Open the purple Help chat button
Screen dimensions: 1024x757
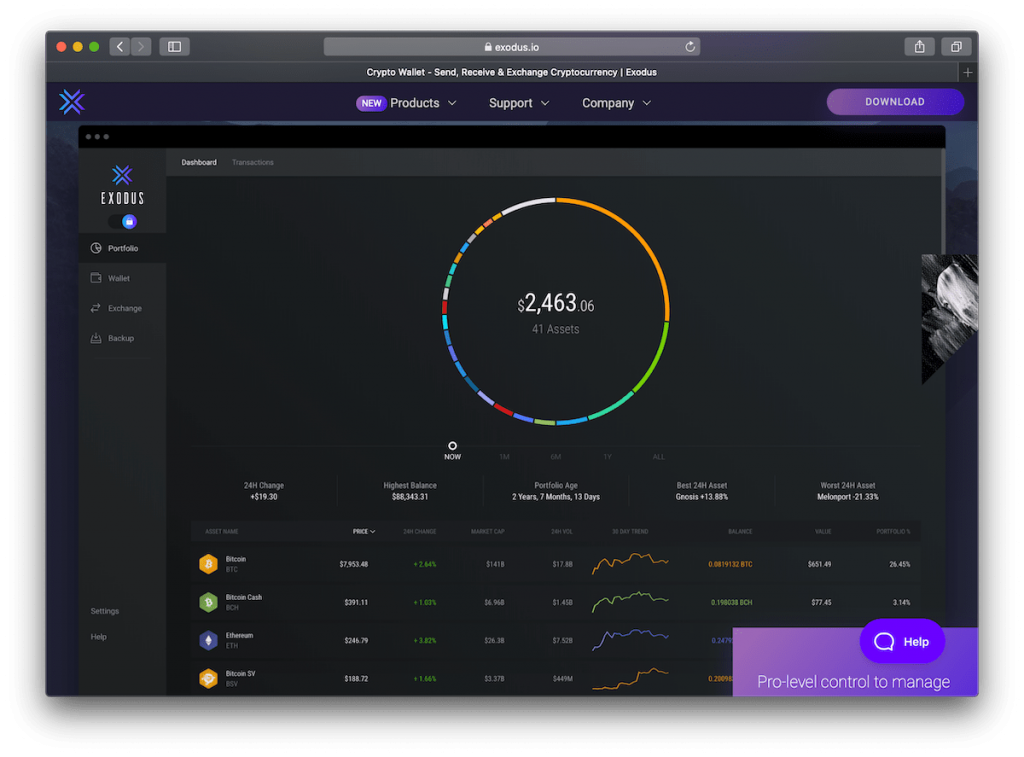tap(902, 641)
